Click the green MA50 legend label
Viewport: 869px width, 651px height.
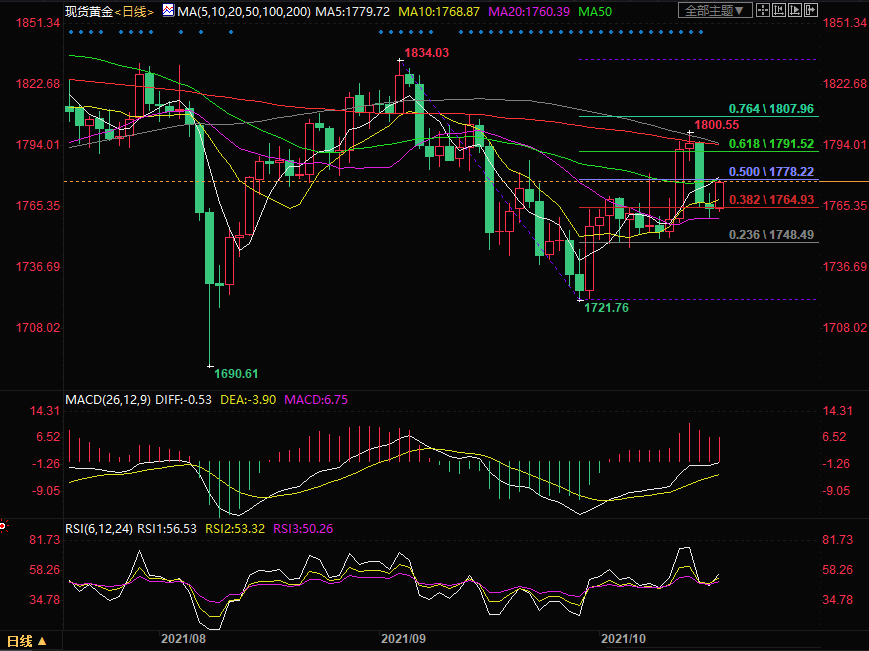[x=595, y=11]
